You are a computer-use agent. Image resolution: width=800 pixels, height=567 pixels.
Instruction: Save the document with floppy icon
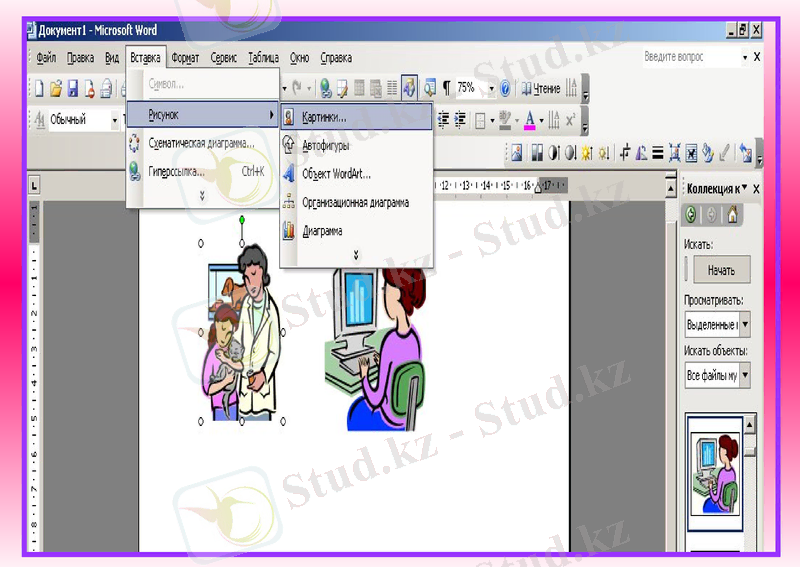pos(73,89)
